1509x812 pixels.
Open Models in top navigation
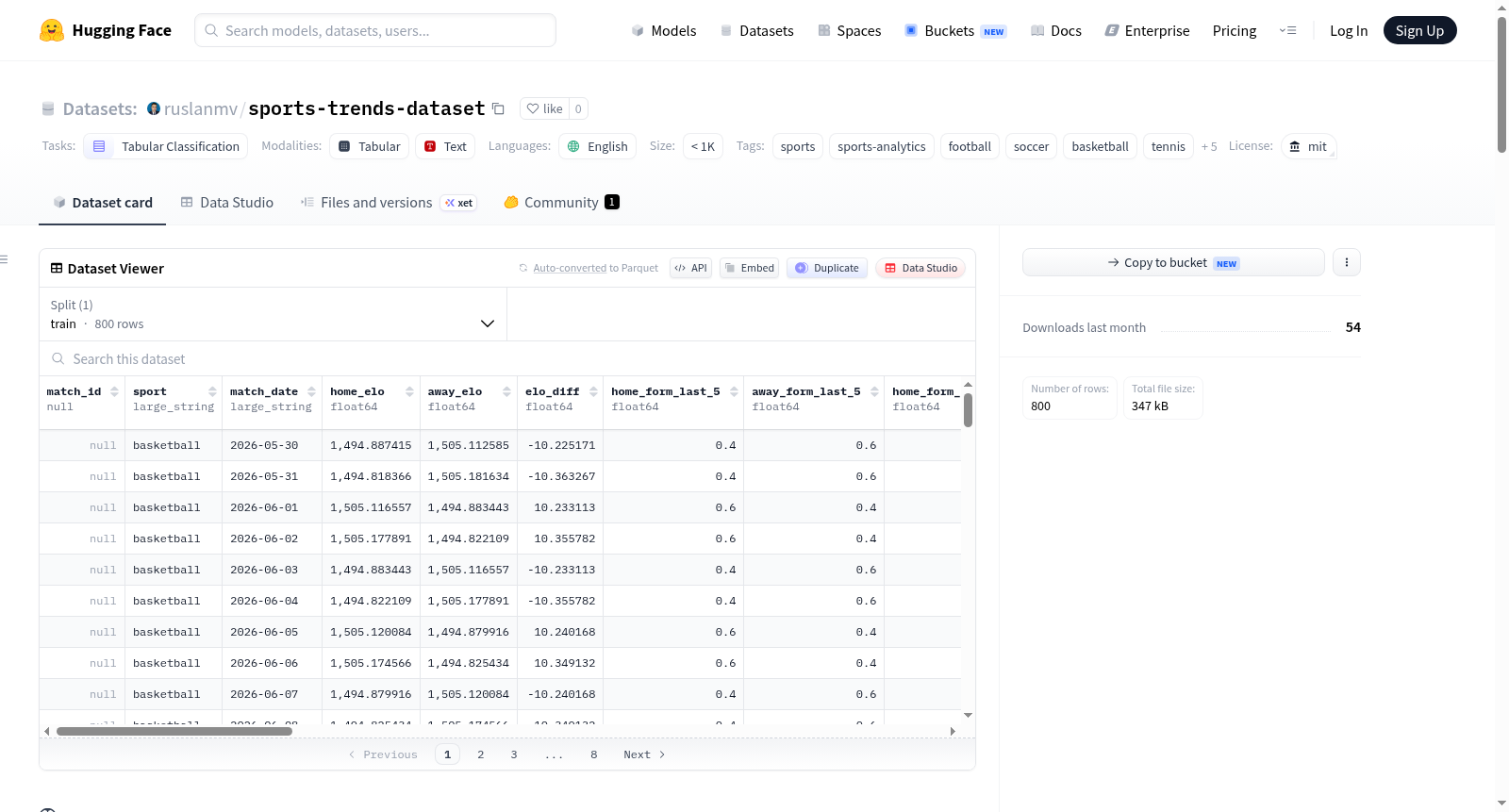tap(664, 30)
